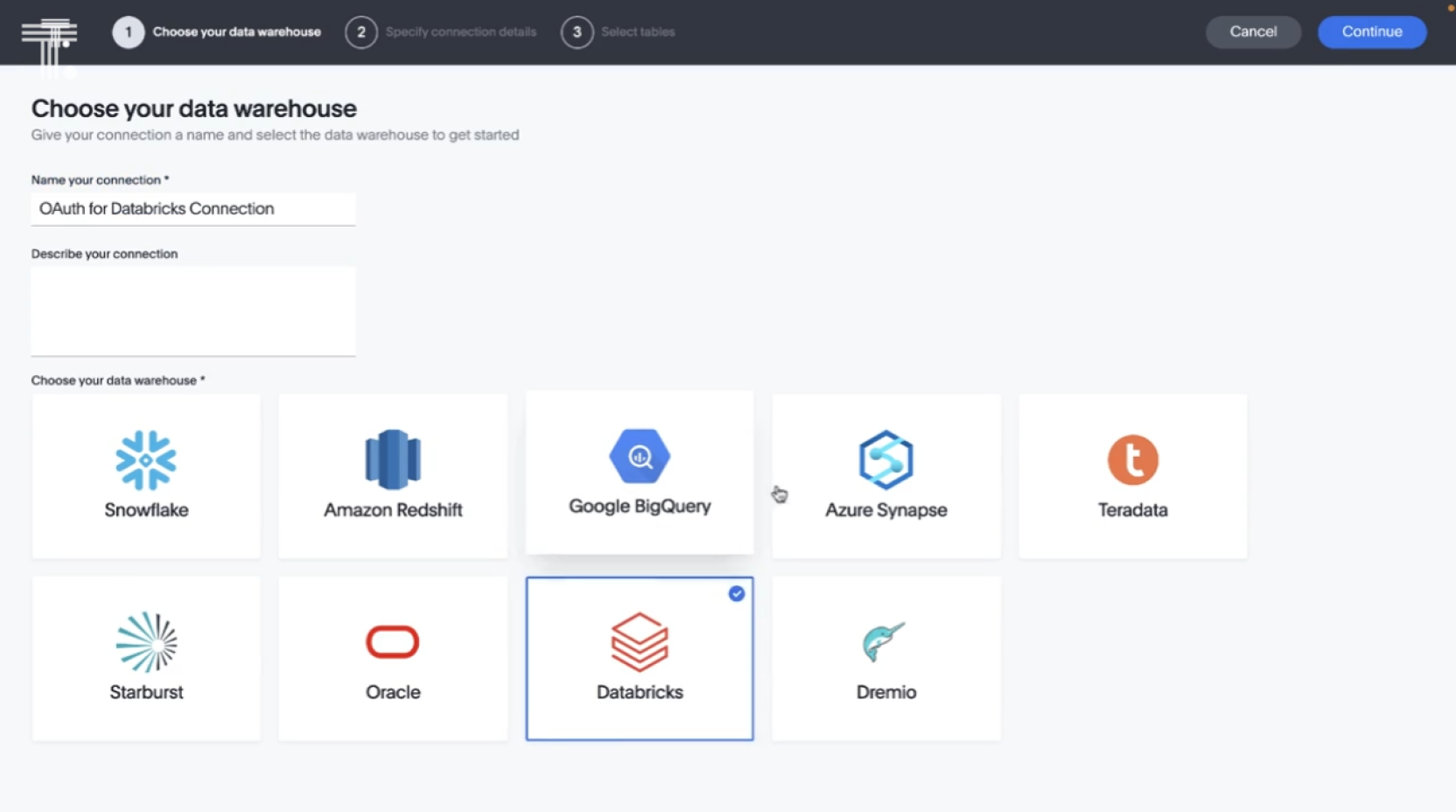
Task: Go to step 1 Choose your data warehouse
Action: (x=217, y=32)
